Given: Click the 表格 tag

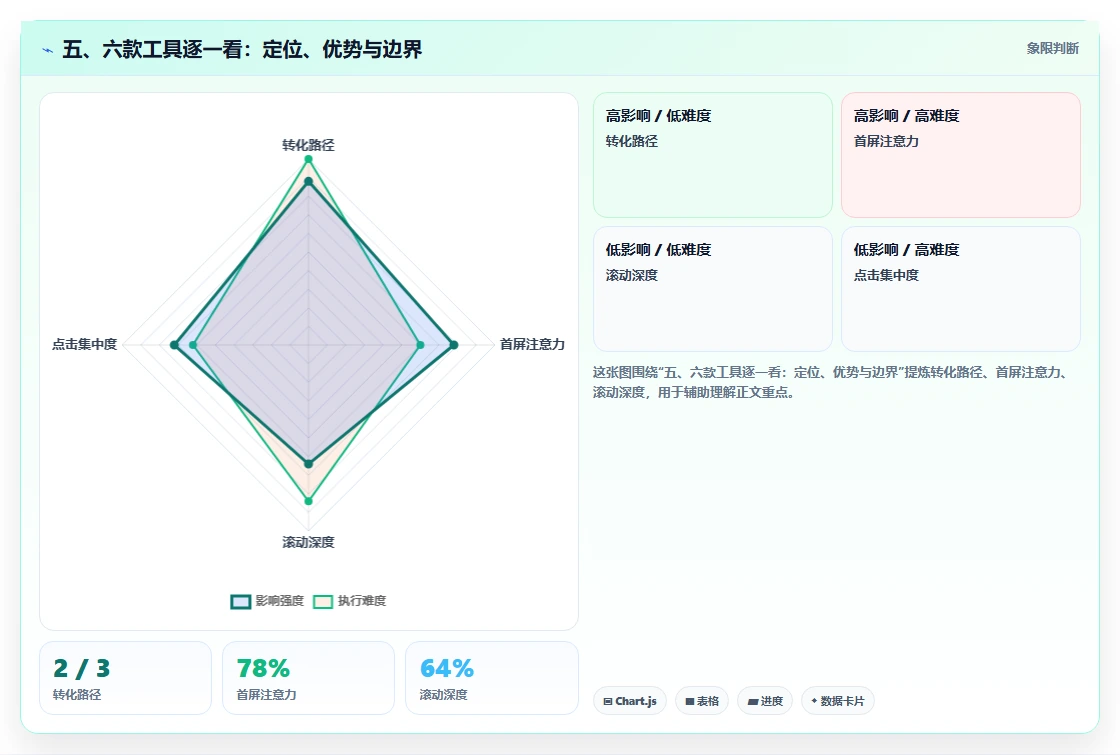Looking at the screenshot, I should pos(702,701).
